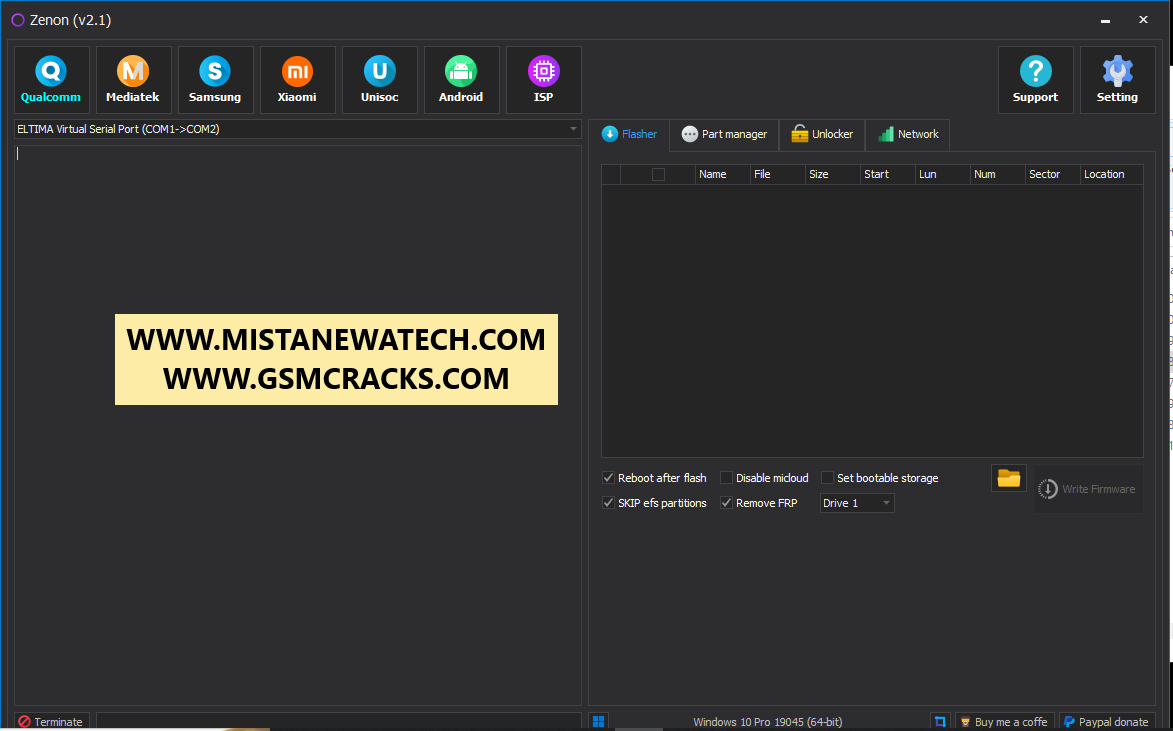The image size is (1173, 731).
Task: Click the Write Firmware button
Action: (1088, 489)
